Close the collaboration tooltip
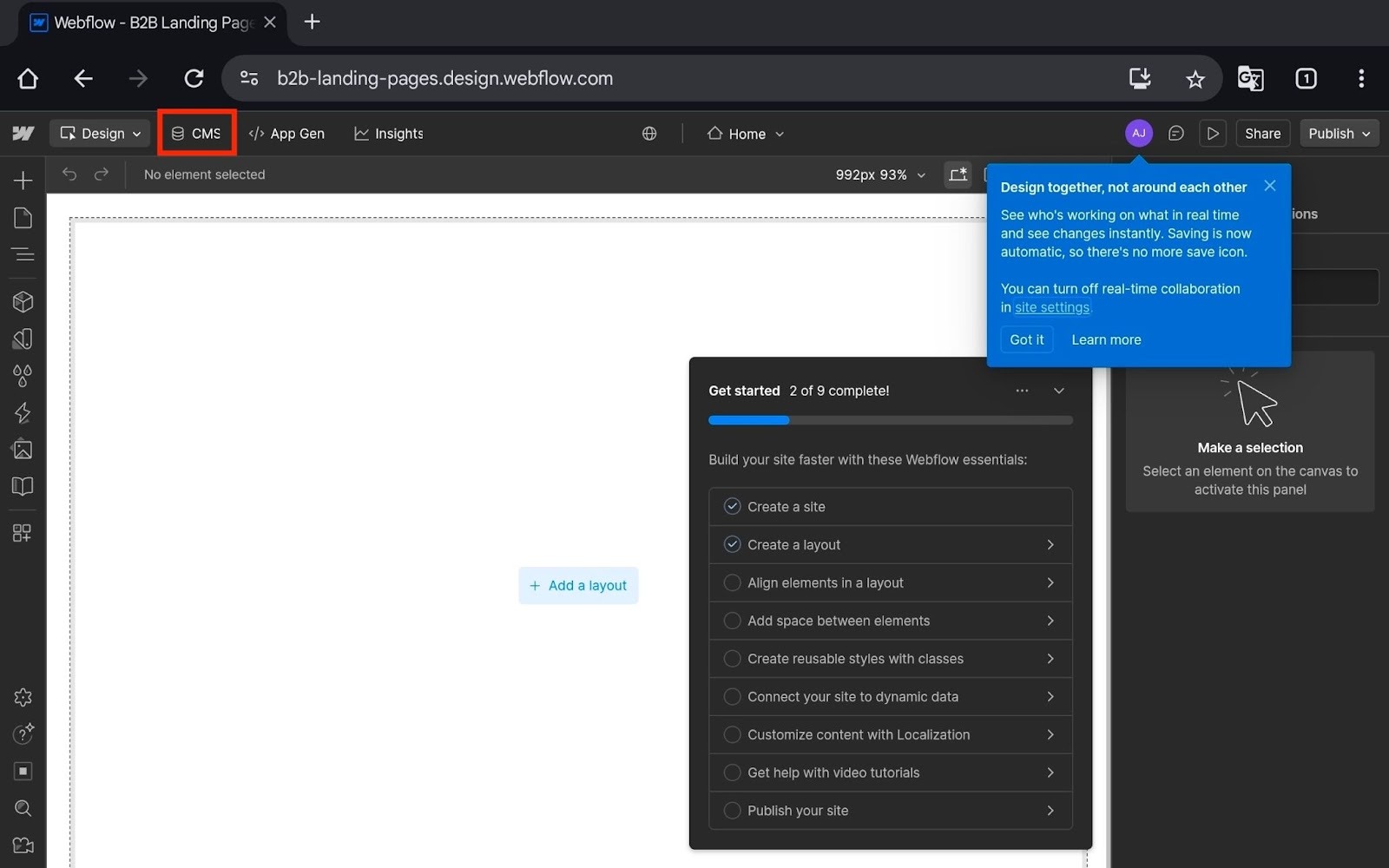 tap(1270, 186)
